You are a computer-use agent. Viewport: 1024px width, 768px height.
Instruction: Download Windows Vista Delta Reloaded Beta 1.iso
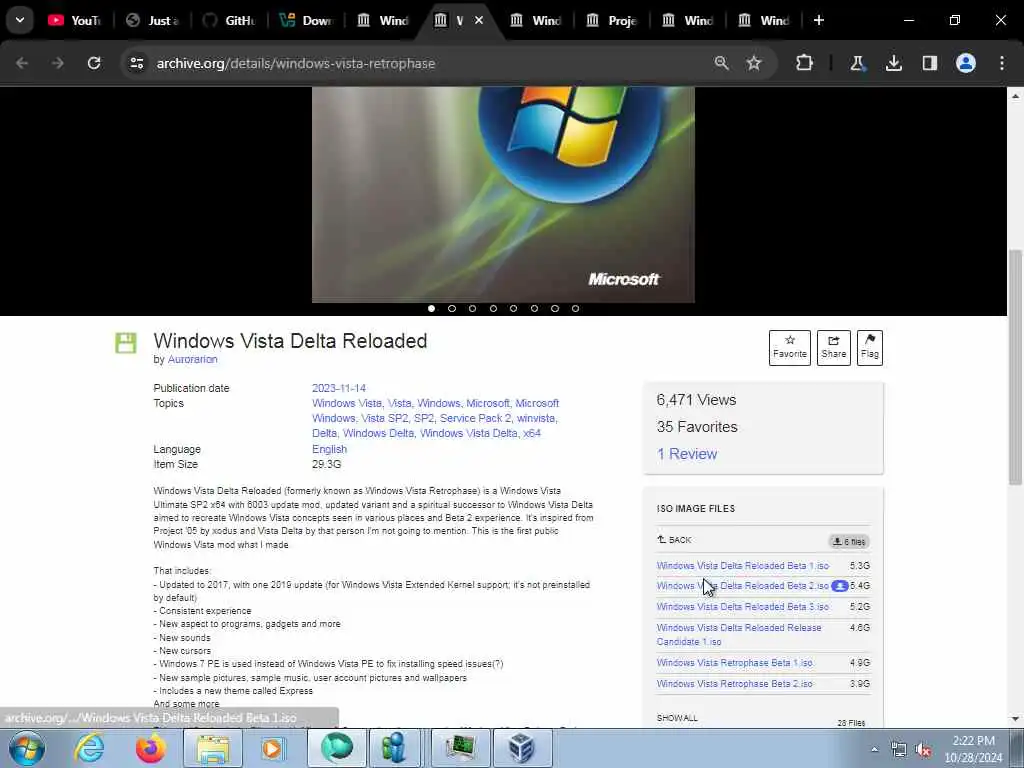743,566
